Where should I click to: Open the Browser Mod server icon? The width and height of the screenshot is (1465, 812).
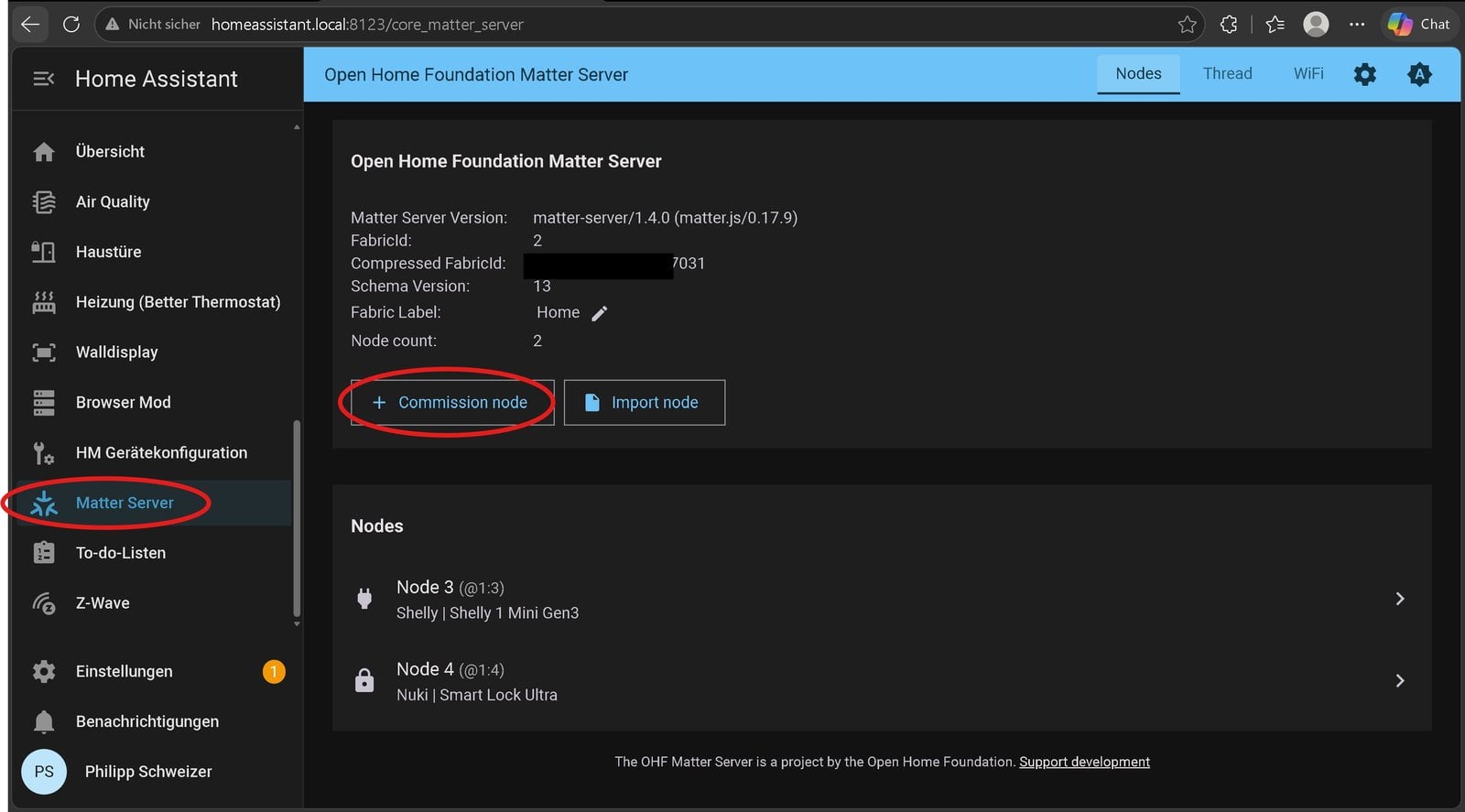pyautogui.click(x=44, y=403)
